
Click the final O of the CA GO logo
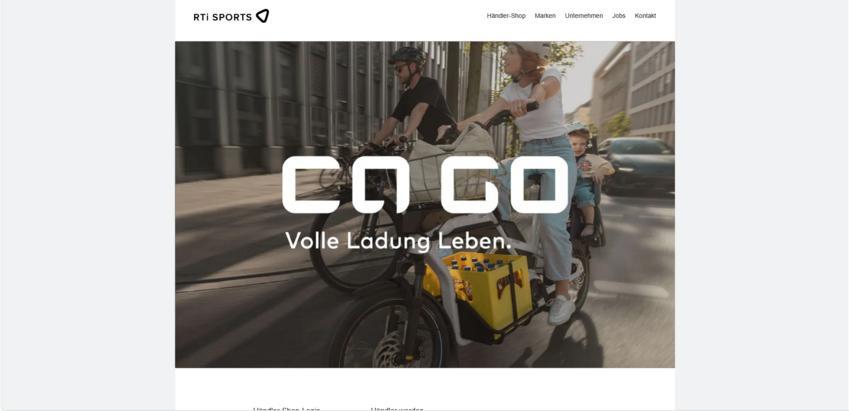pos(539,185)
